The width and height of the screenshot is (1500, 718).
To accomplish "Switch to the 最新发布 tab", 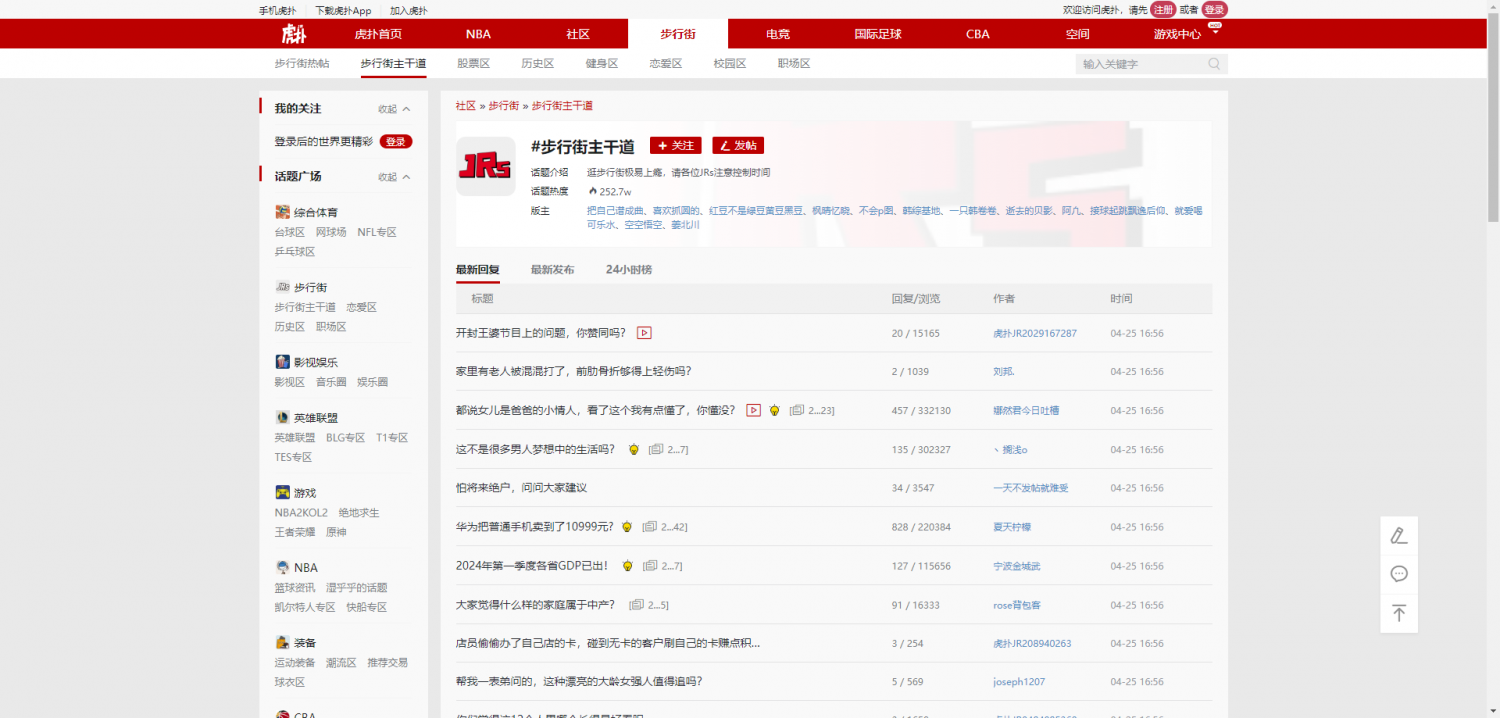I will coord(552,270).
